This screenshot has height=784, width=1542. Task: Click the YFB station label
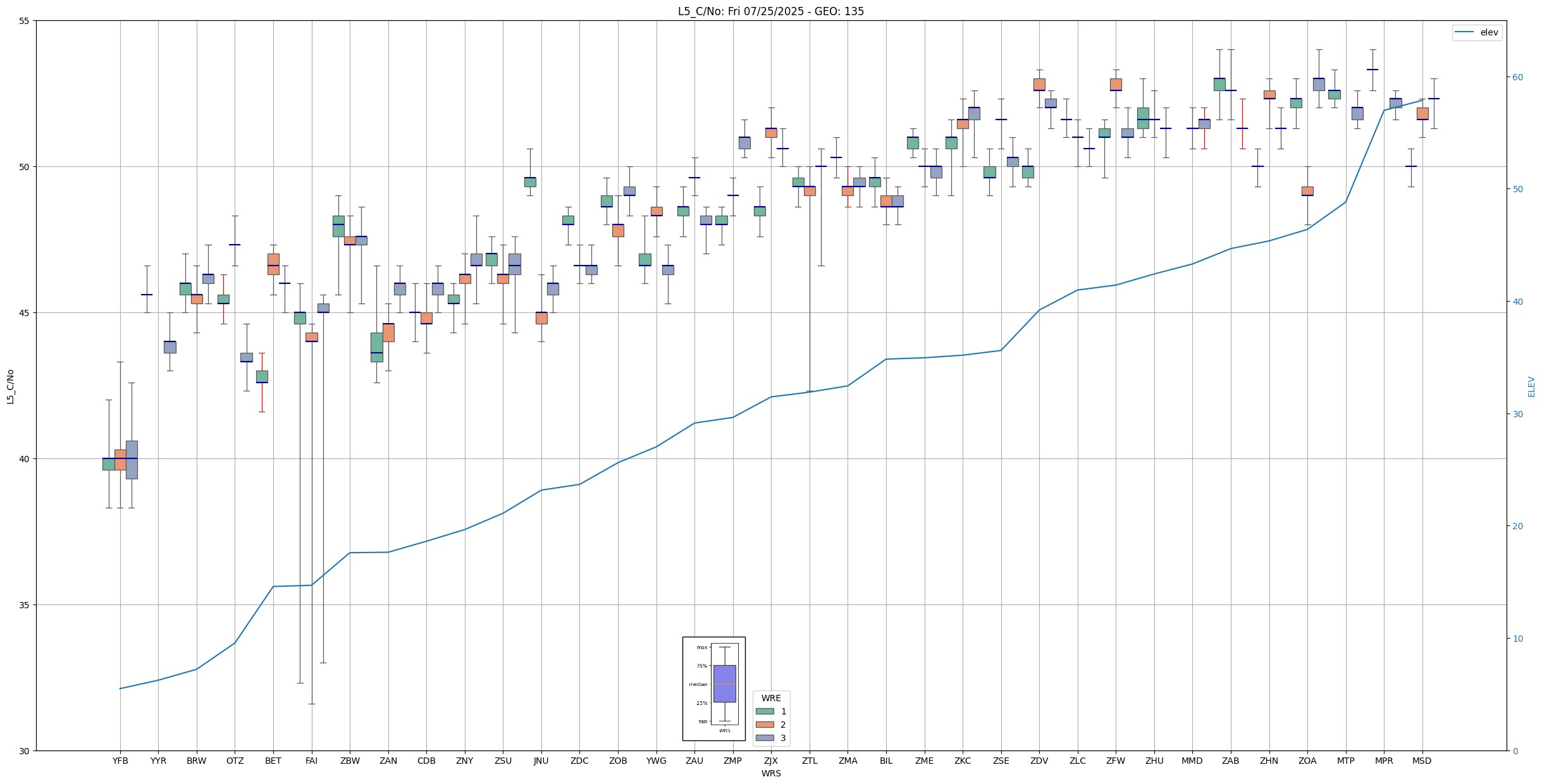pos(120,761)
